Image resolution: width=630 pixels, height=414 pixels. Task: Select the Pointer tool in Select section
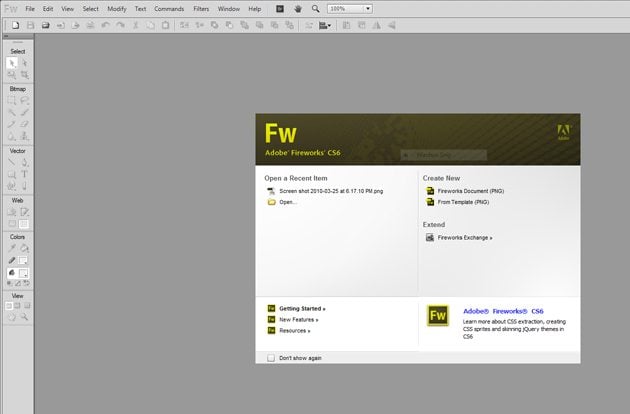pyautogui.click(x=12, y=62)
